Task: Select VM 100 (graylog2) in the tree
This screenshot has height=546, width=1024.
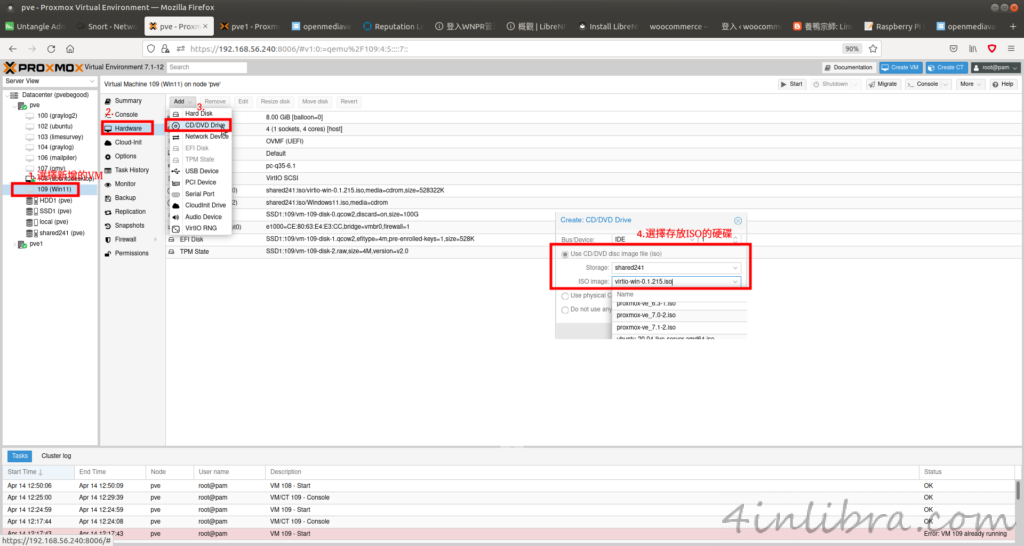Action: pyautogui.click(x=57, y=116)
